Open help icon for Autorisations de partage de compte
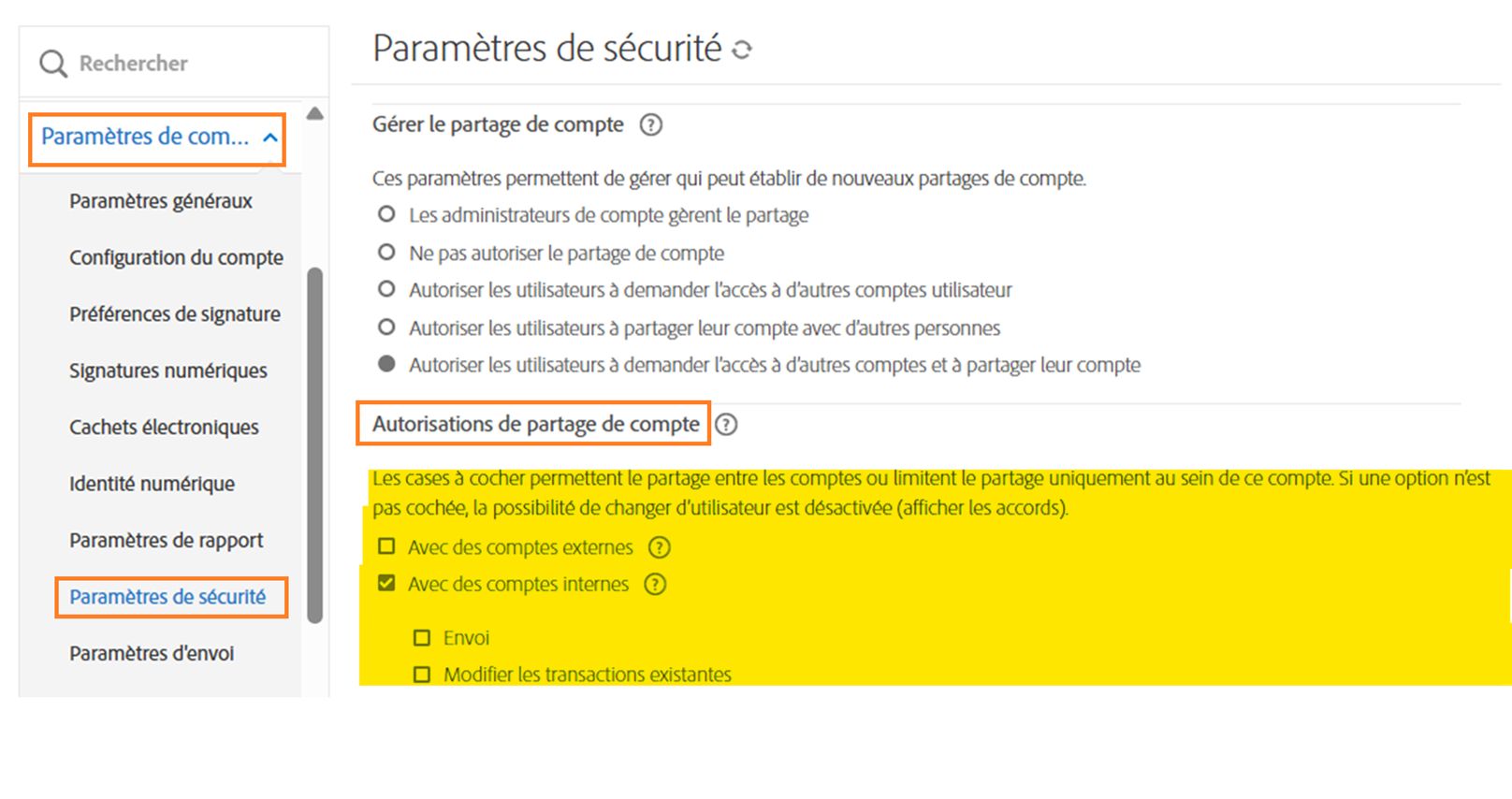Screen dimensions: 1512x799 (726, 425)
